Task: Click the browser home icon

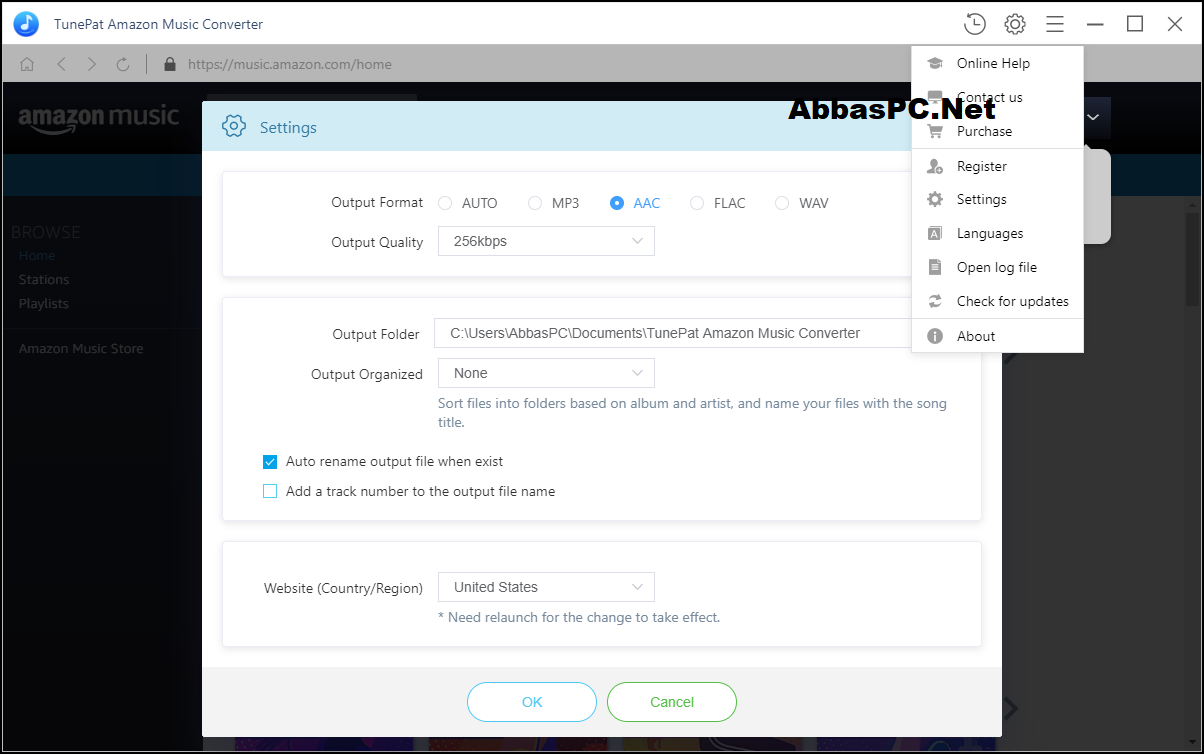Action: (27, 64)
